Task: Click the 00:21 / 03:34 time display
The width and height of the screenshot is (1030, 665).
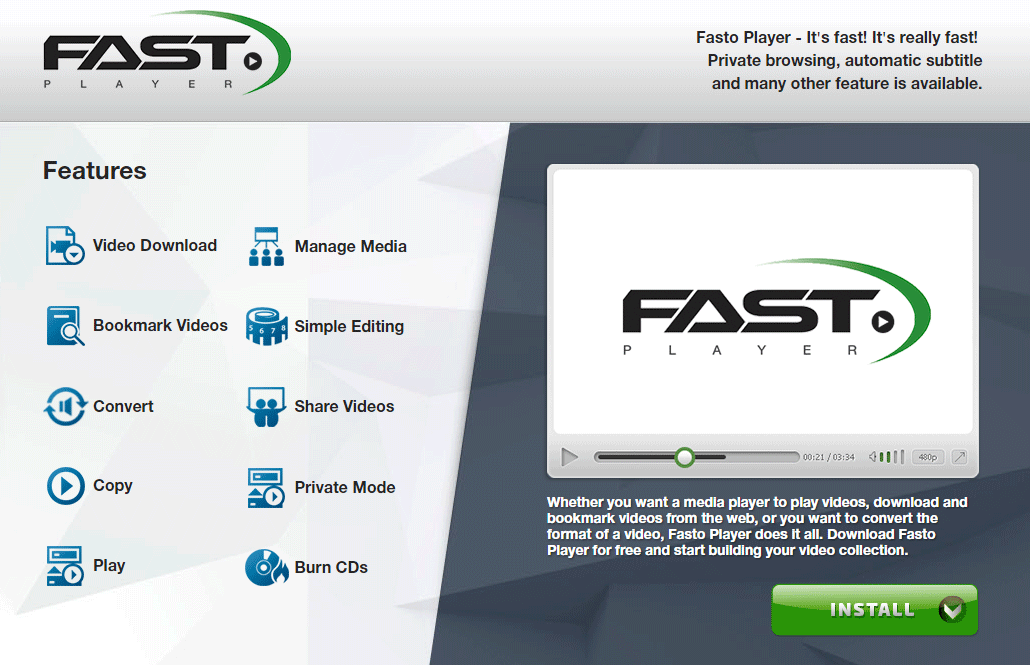Action: click(829, 457)
